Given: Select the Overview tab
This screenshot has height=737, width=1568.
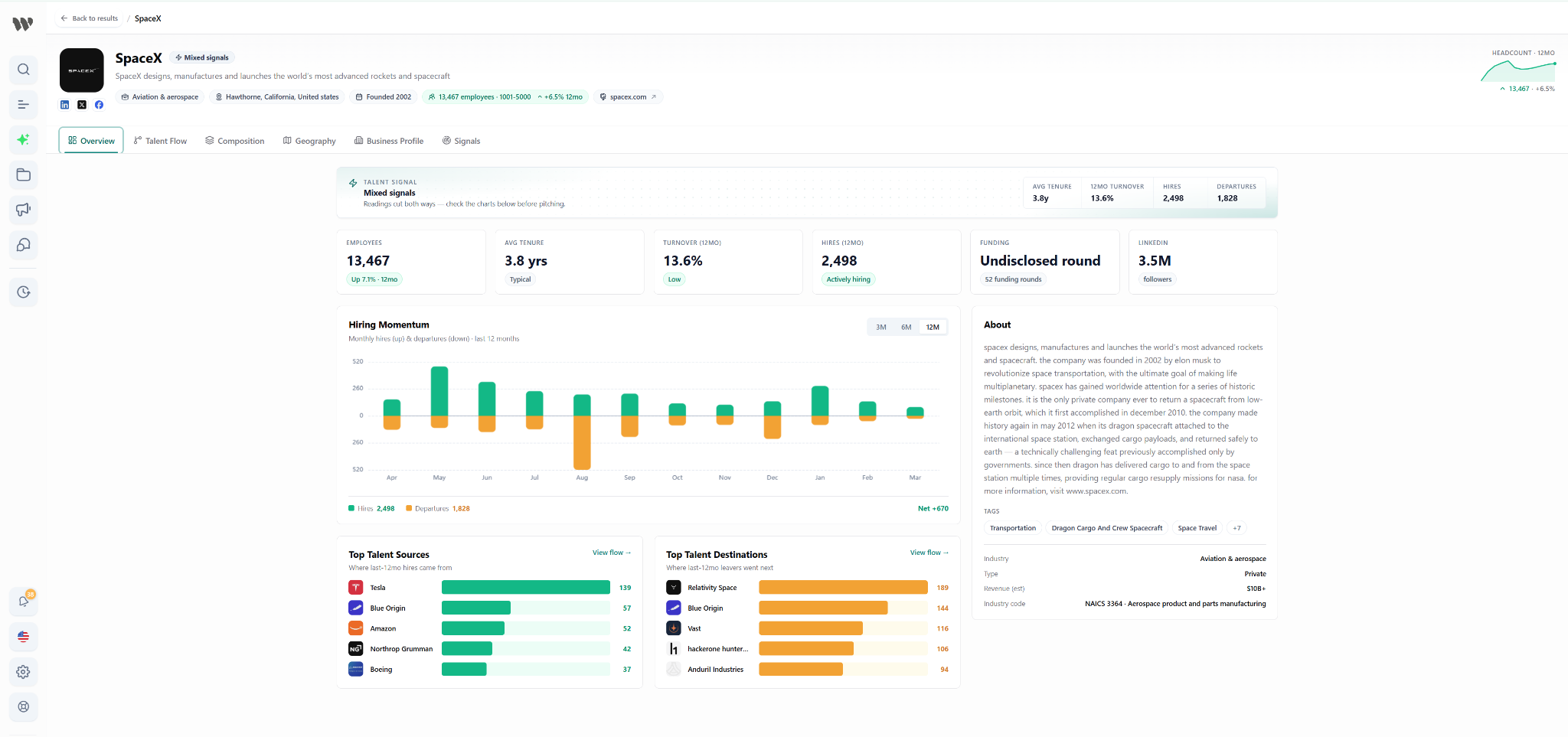Looking at the screenshot, I should (91, 141).
